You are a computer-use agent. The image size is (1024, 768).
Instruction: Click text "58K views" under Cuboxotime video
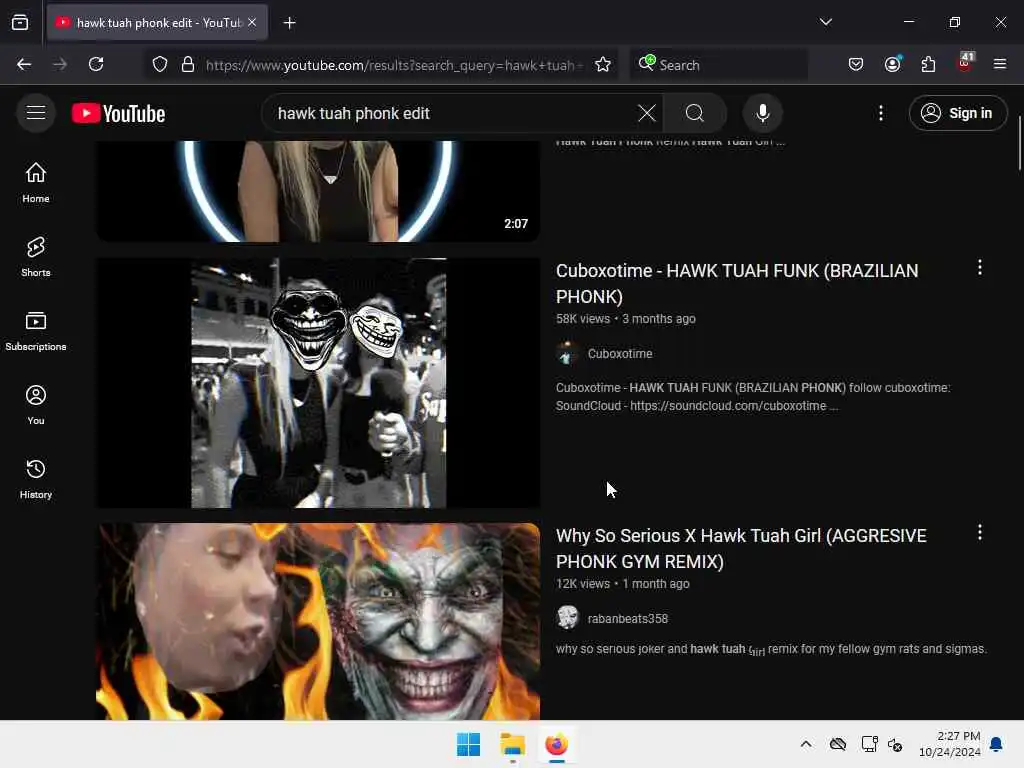coord(583,319)
